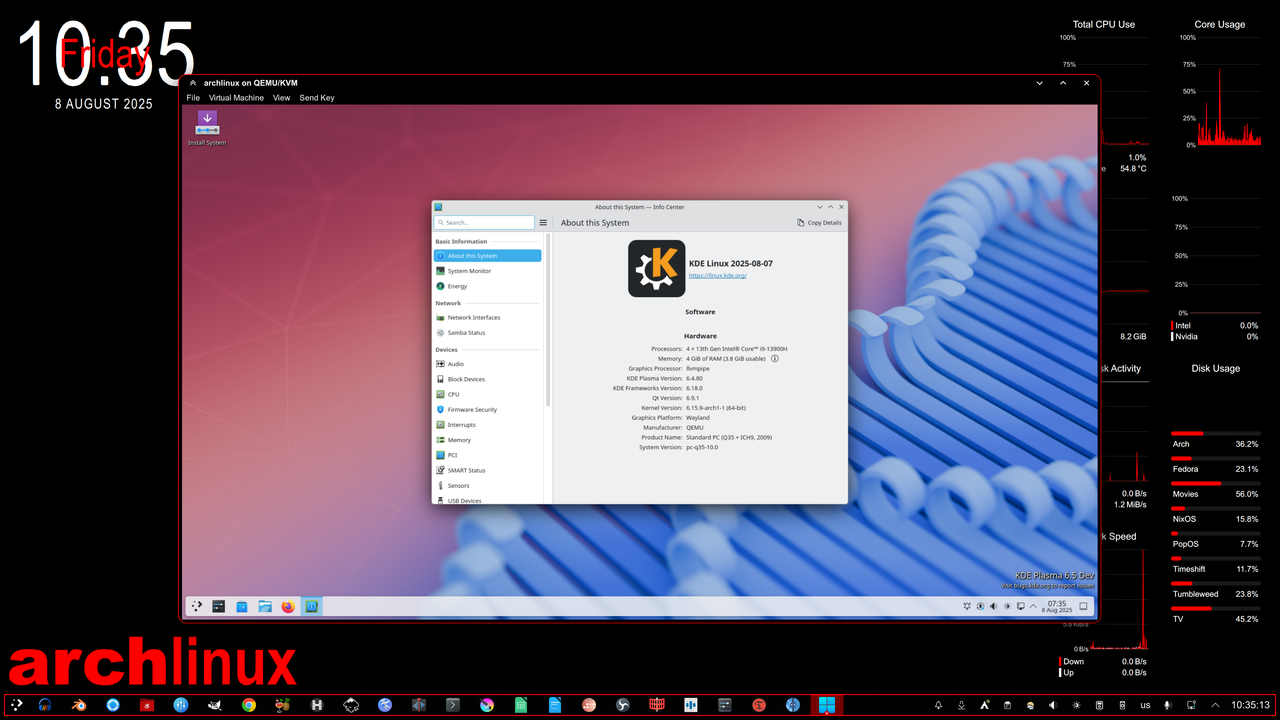The image size is (1280, 720).
Task: Launch OBS Studio from host taskbar
Action: coord(623,705)
